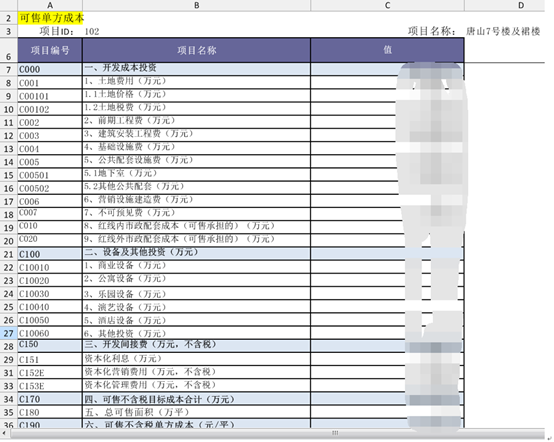This screenshot has height=442, width=554.
Task: Click the left scroll arrow
Action: [4, 433]
